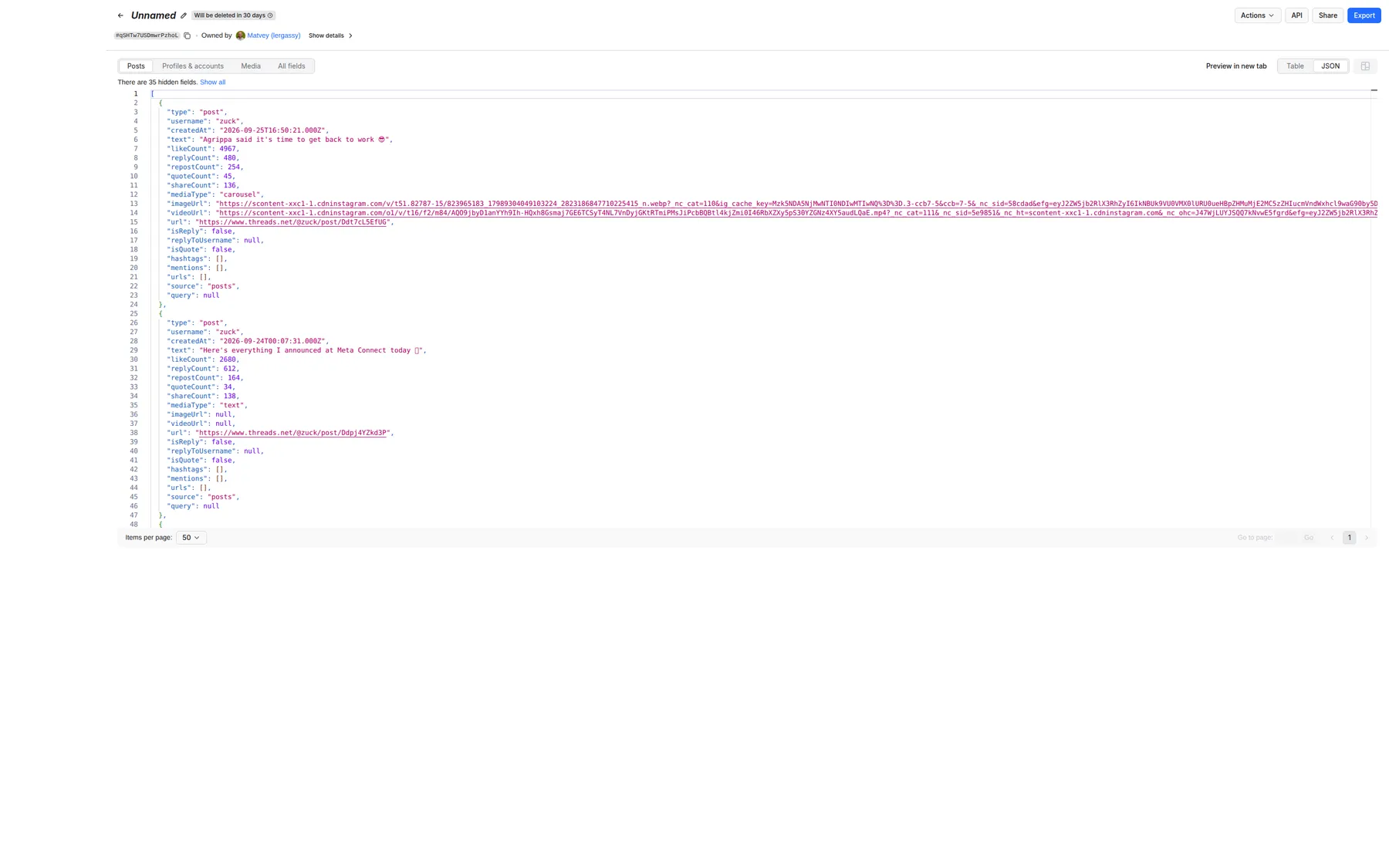The width and height of the screenshot is (1389, 868).
Task: Open the Items per page dropdown
Action: pyautogui.click(x=191, y=538)
